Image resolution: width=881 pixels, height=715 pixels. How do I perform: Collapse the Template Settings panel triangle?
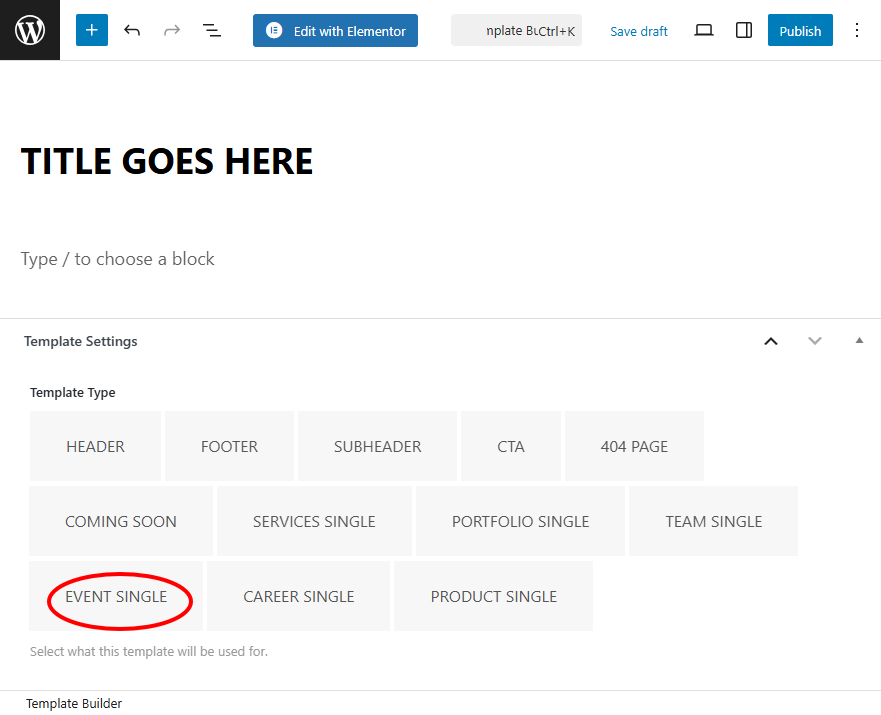(859, 341)
